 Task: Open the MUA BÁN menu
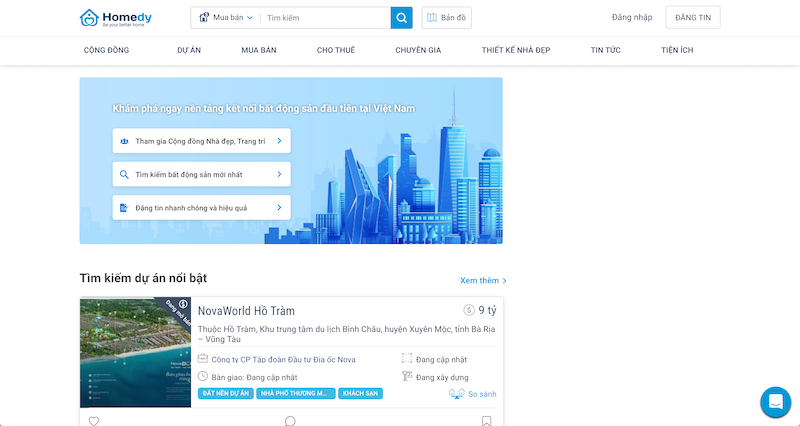point(259,50)
